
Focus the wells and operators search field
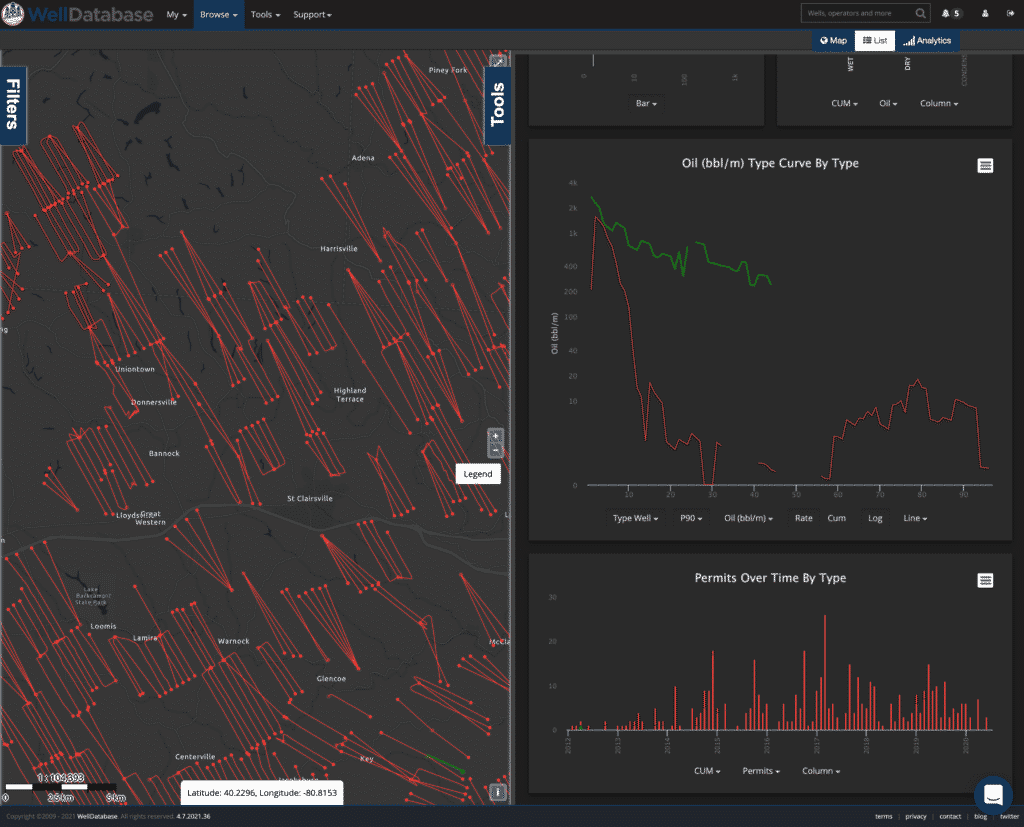click(x=857, y=13)
